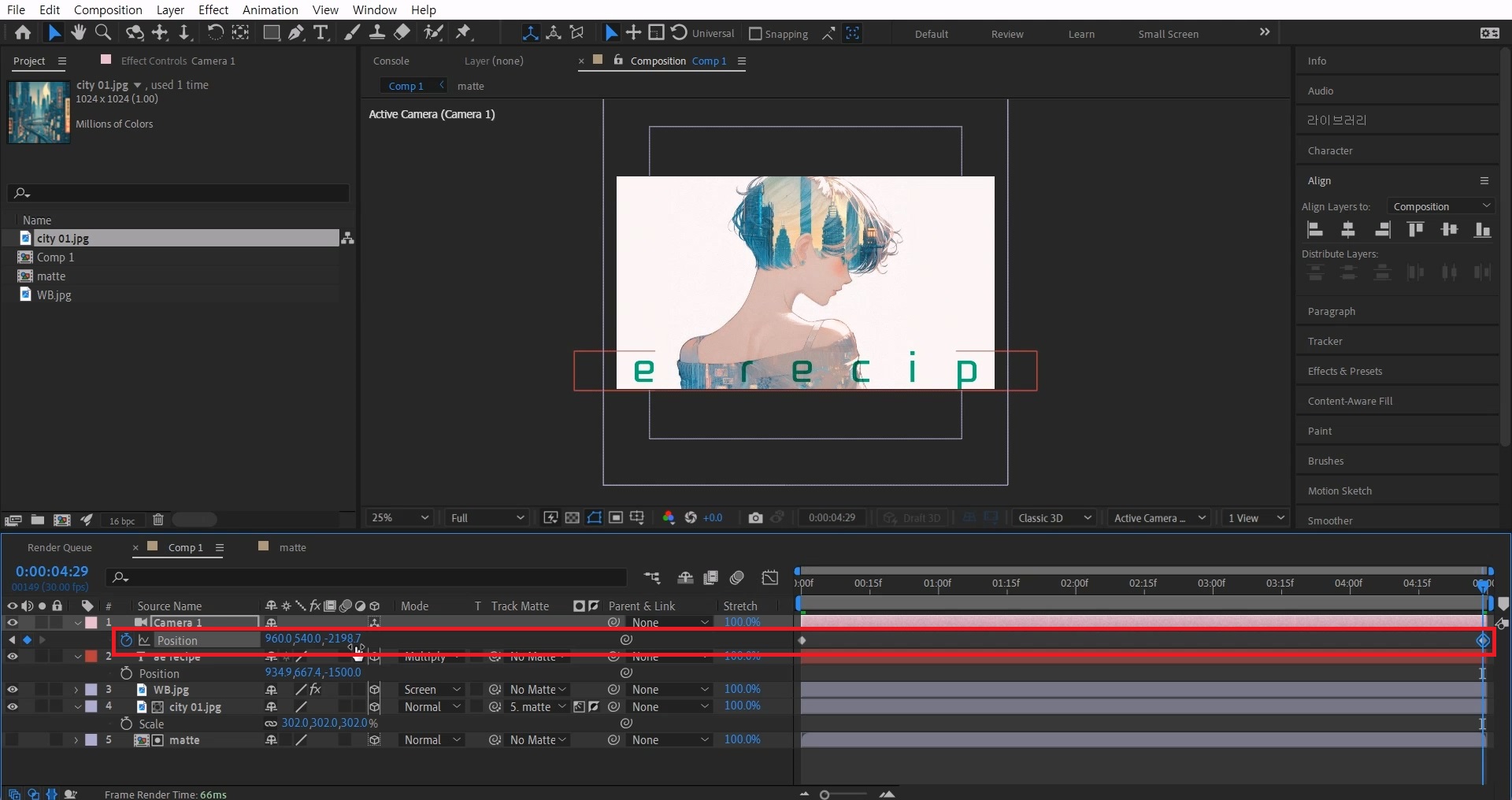Image resolution: width=1512 pixels, height=800 pixels.
Task: Select the Rotation tool
Action: click(215, 32)
